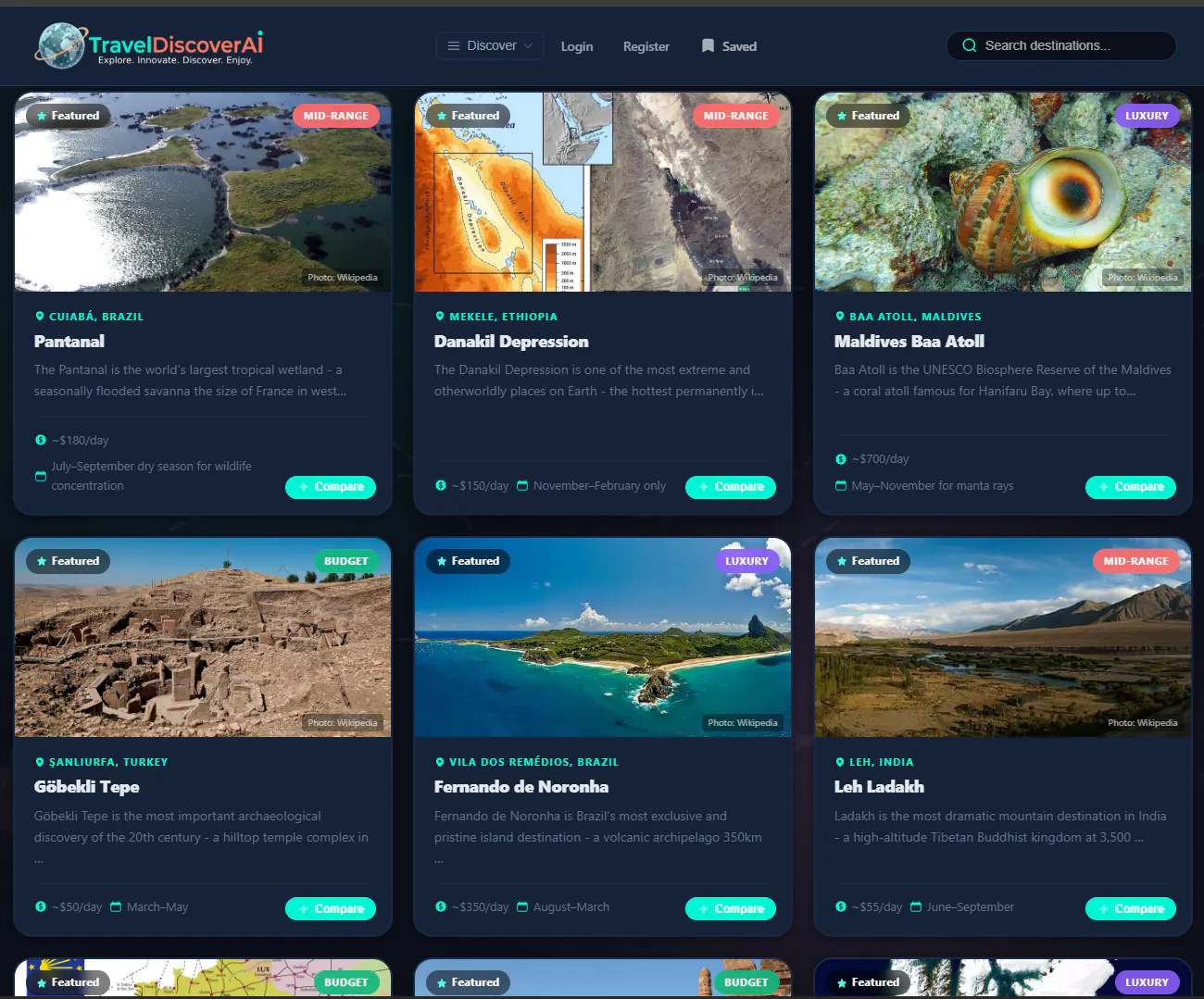
Task: Click the location pin next to Cuiabá, Brazil
Action: 39,317
